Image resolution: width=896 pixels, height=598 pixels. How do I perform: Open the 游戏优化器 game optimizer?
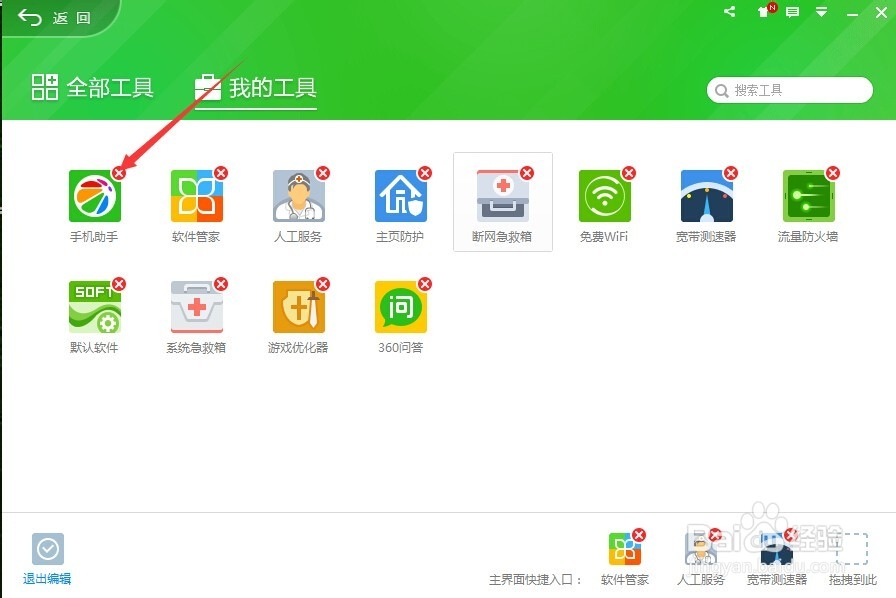point(298,310)
